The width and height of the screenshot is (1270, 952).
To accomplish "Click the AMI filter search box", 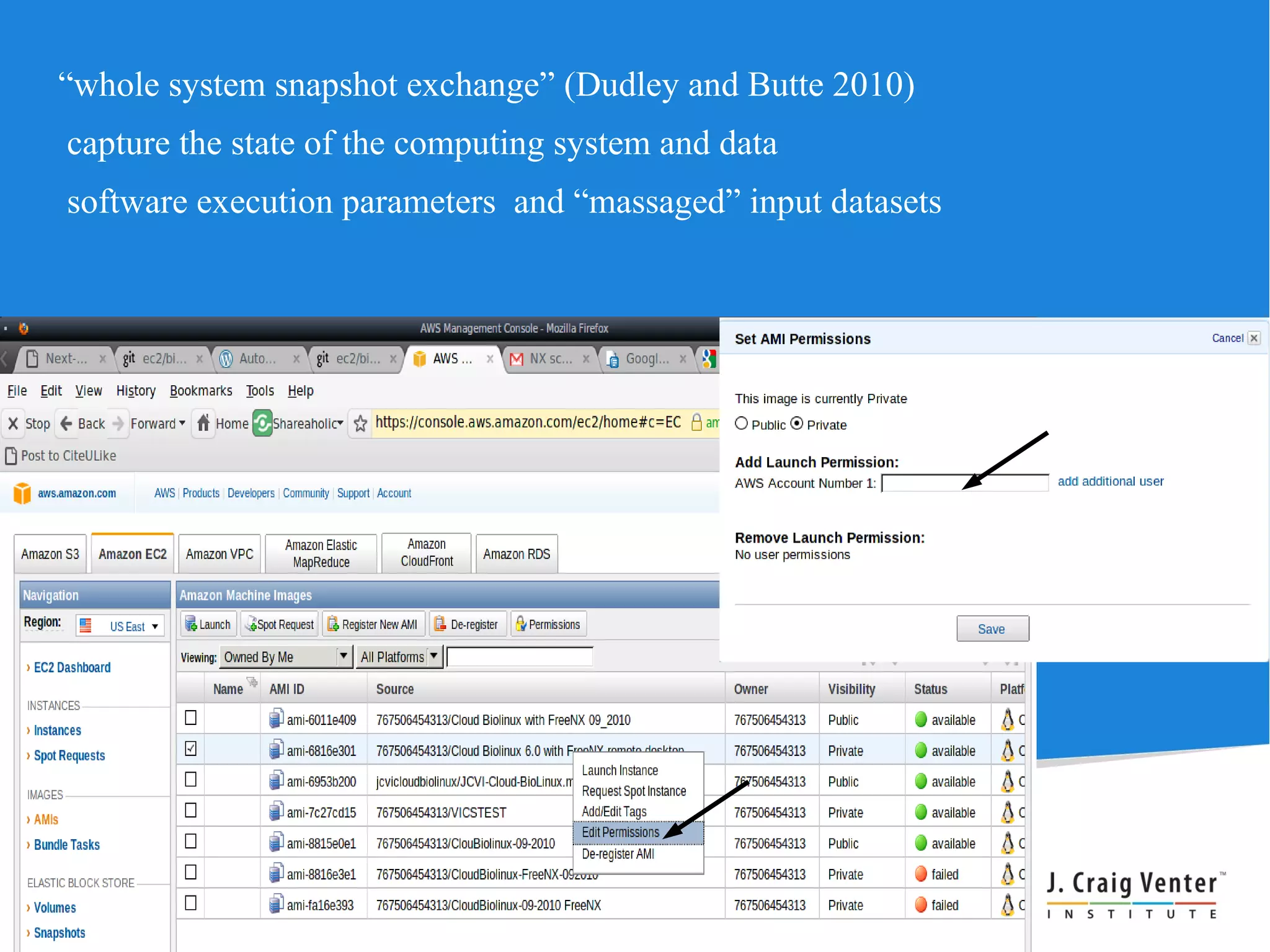I will point(520,657).
